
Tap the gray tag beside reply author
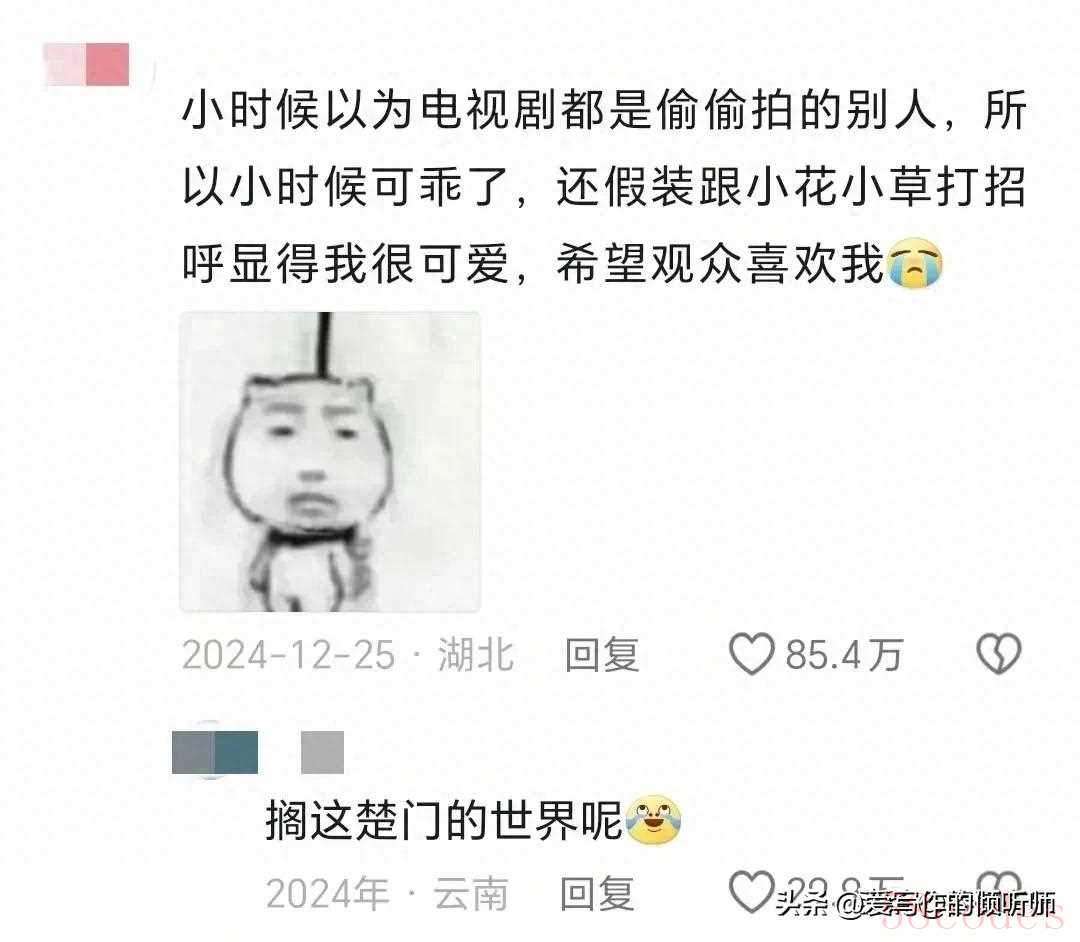[x=322, y=752]
